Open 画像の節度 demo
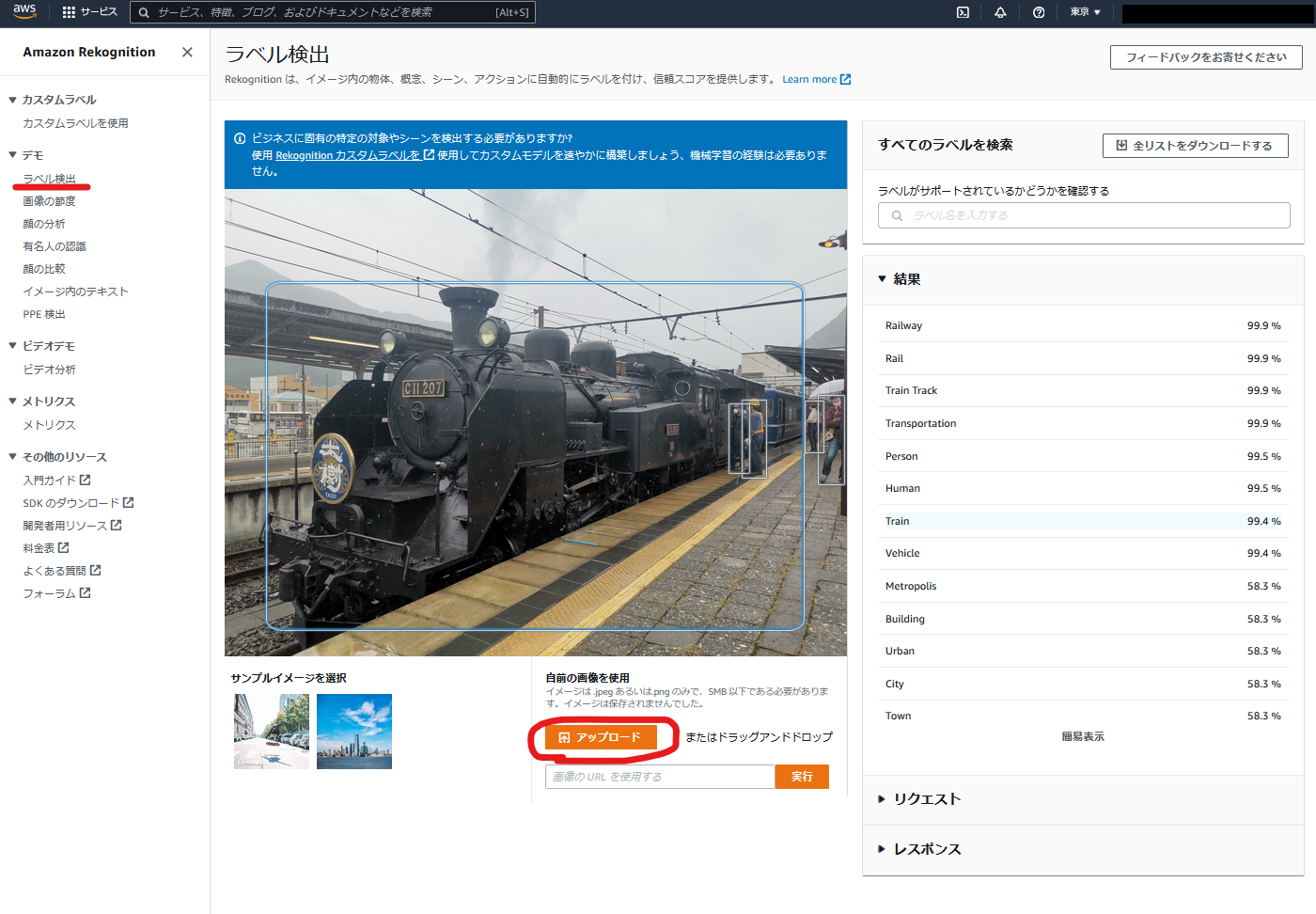Viewport: 1316px width, 914px height. click(49, 201)
